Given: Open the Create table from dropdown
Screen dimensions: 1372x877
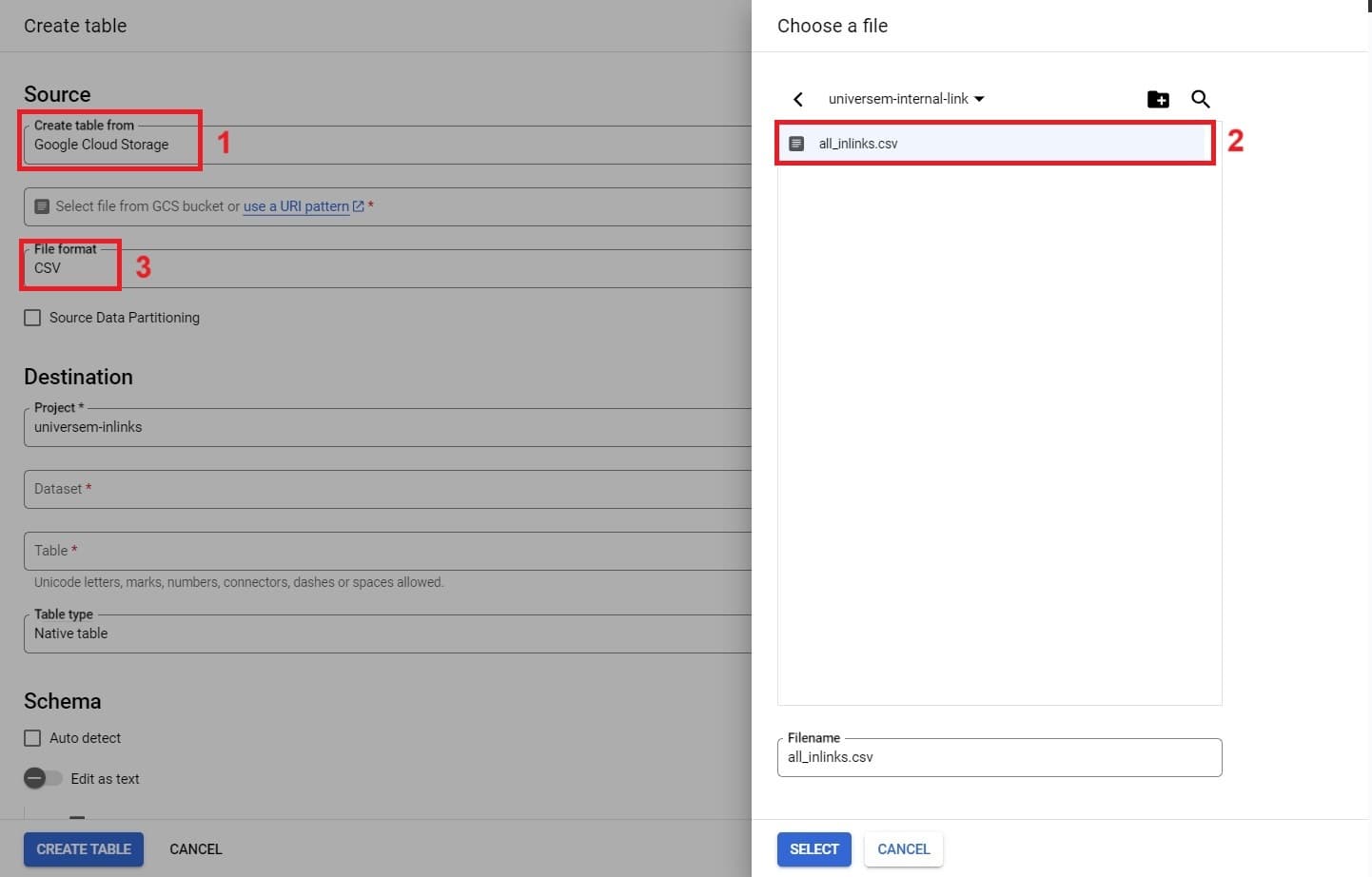Looking at the screenshot, I should click(x=381, y=145).
